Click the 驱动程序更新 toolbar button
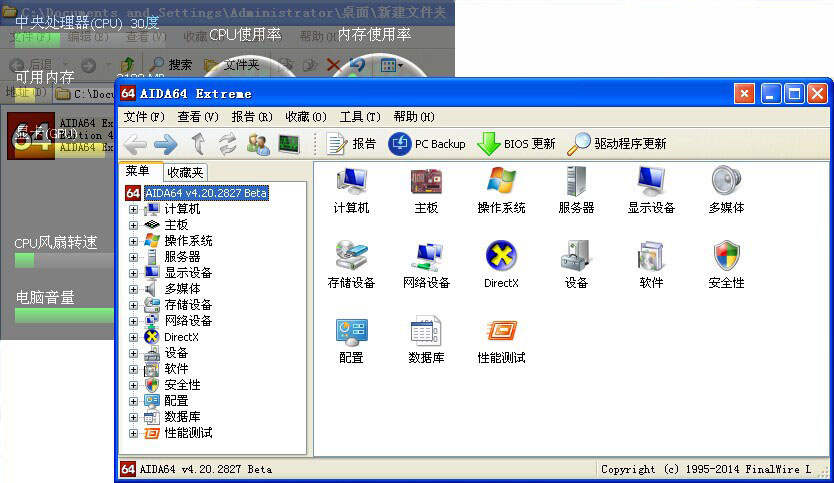834x483 pixels. (x=617, y=144)
